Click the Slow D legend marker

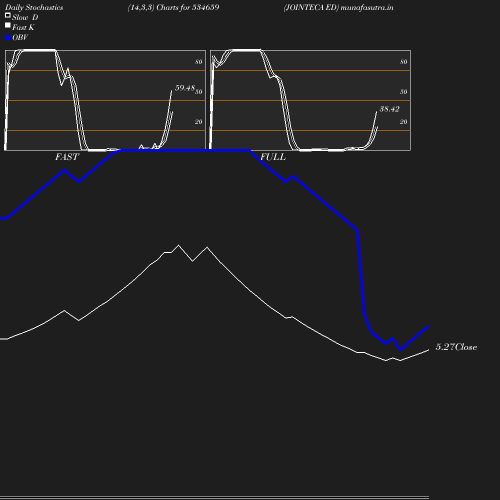click(8, 15)
